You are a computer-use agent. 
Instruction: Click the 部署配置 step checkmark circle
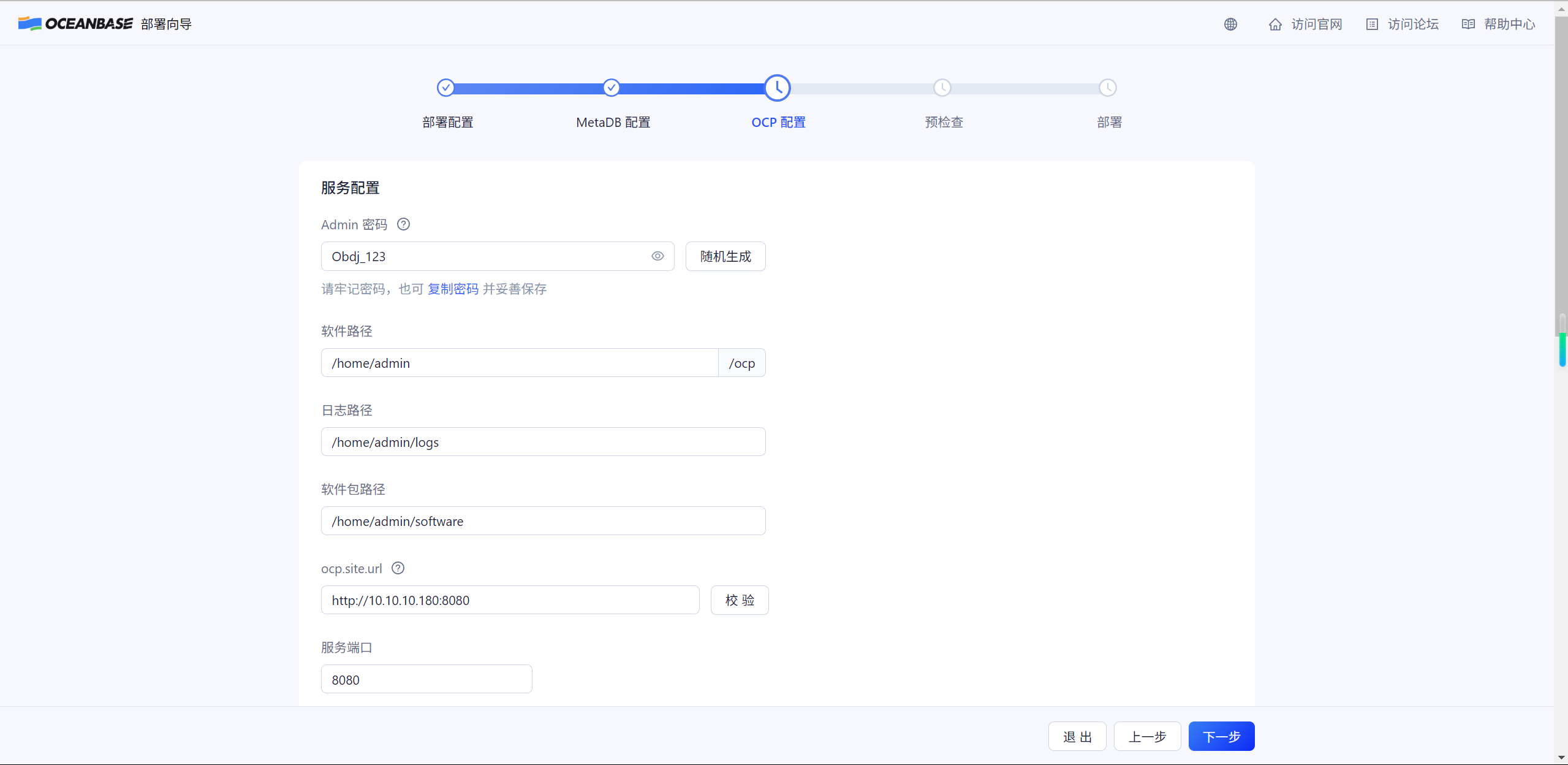click(446, 88)
